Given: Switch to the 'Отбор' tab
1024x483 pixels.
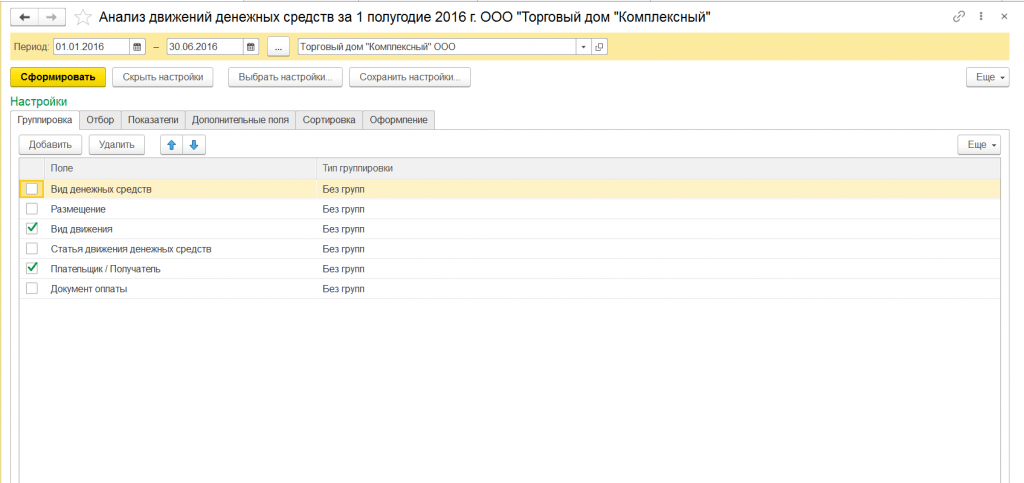Looking at the screenshot, I should pos(101,120).
